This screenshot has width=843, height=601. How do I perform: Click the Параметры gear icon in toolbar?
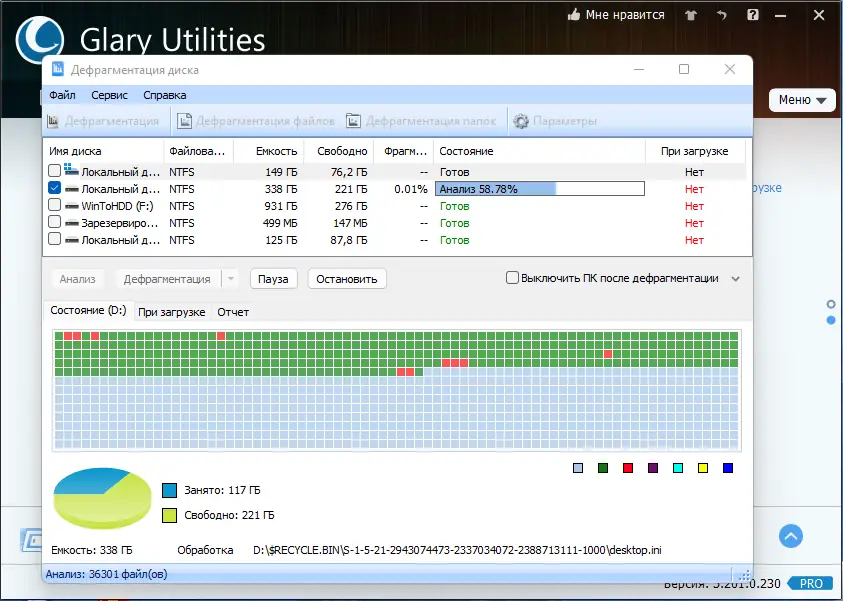coord(520,121)
